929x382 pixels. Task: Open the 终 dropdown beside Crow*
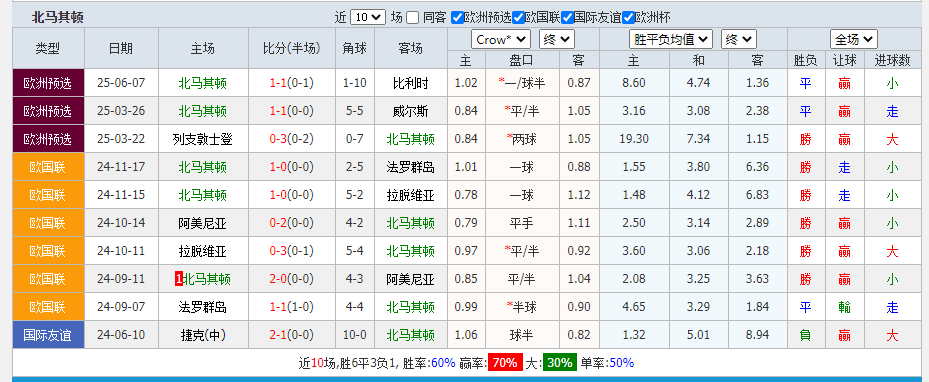pos(557,40)
